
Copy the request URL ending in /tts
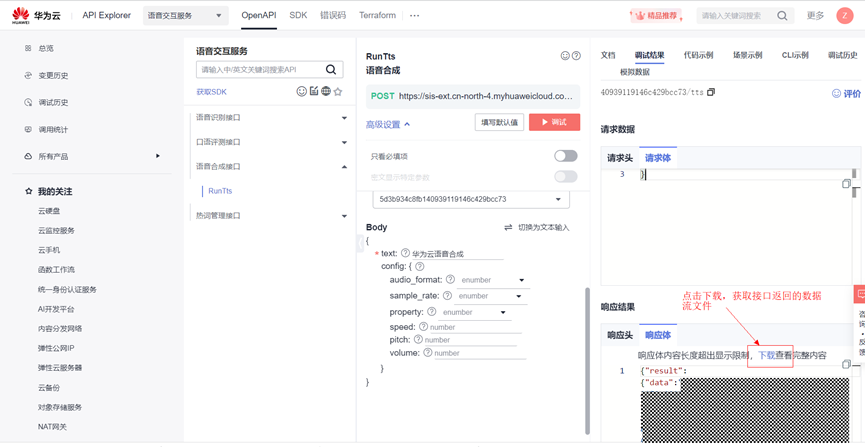711,92
